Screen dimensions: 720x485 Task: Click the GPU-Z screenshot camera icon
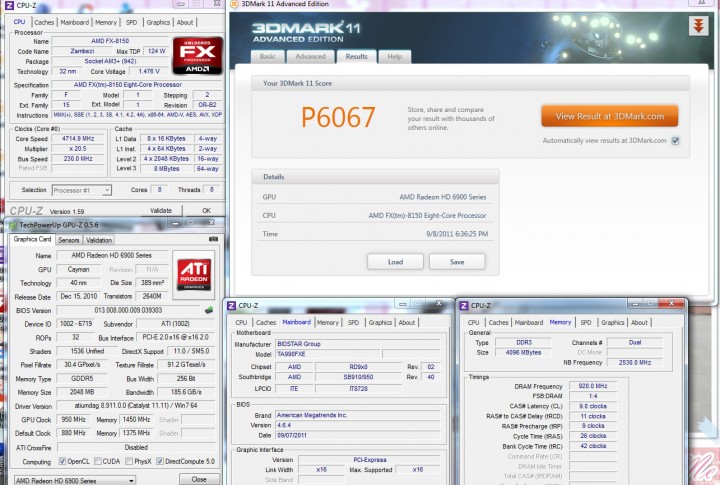[213, 239]
